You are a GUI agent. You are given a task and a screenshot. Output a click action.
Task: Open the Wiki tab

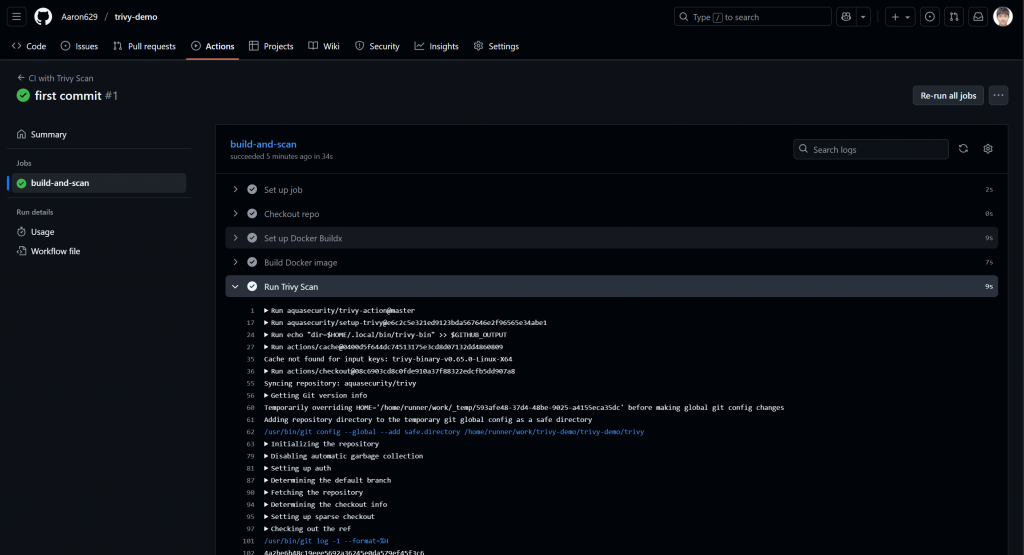(x=324, y=46)
